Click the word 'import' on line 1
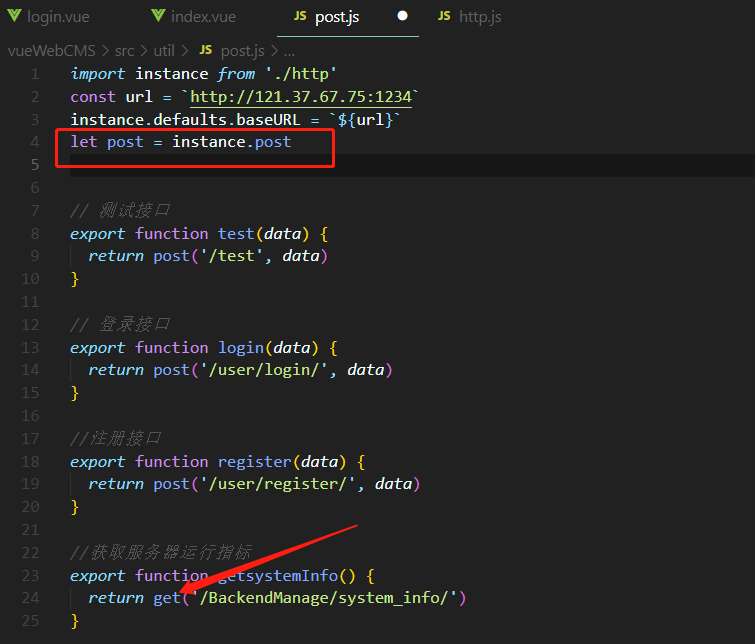The height and width of the screenshot is (644, 755). (98, 74)
